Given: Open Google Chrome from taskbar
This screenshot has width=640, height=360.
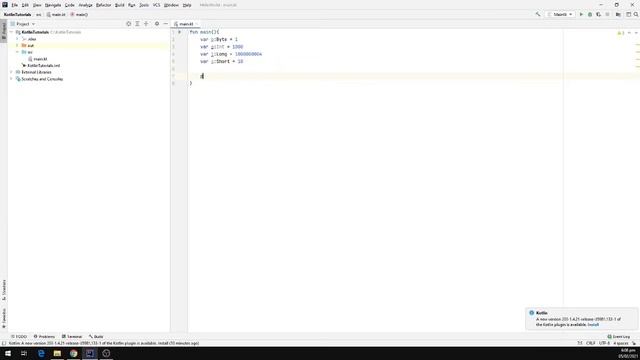Looking at the screenshot, I should coord(73,353).
